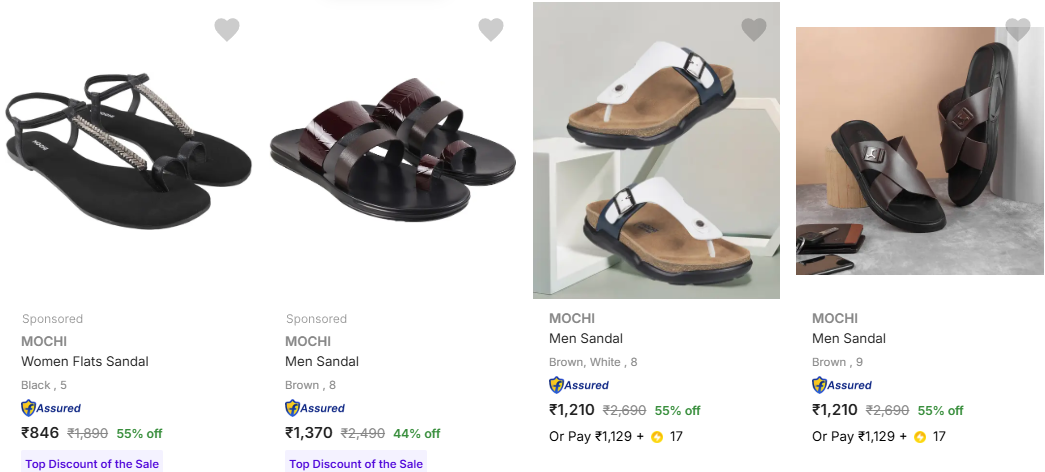
Task: Click Assured badge under Brown, 9 sandal
Action: coord(842,385)
